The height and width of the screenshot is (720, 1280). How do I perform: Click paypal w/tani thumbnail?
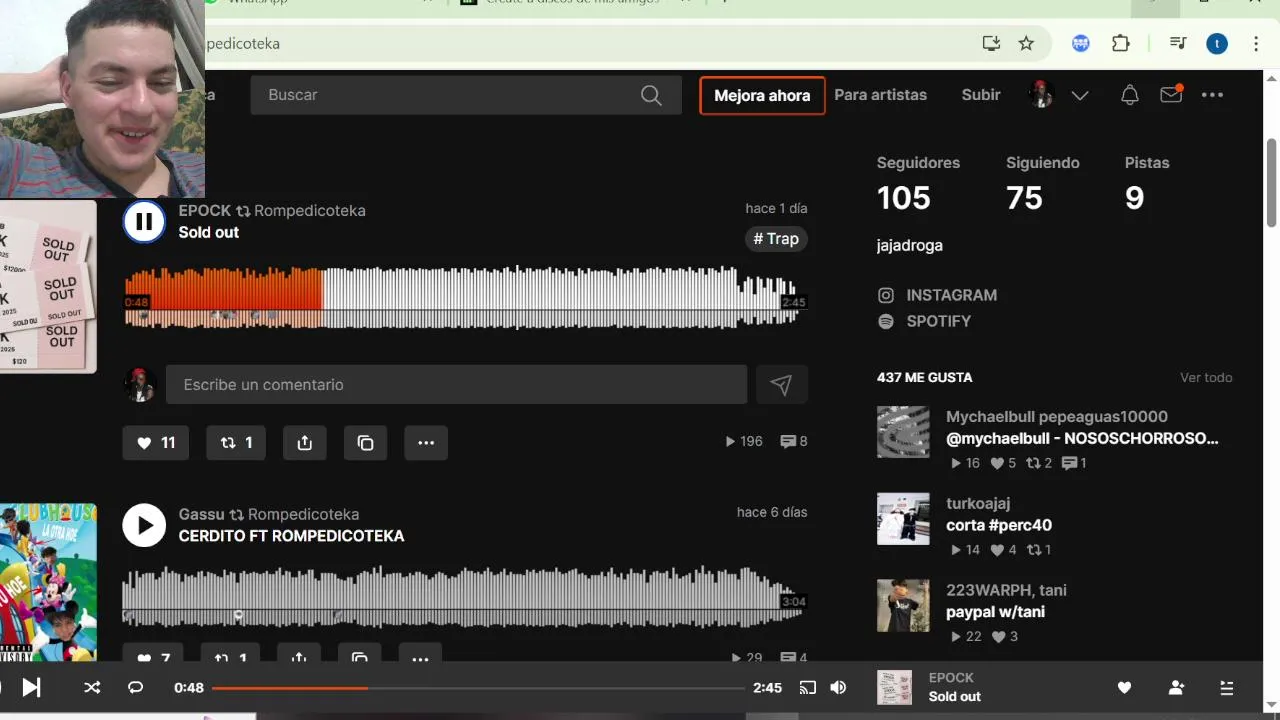point(903,606)
